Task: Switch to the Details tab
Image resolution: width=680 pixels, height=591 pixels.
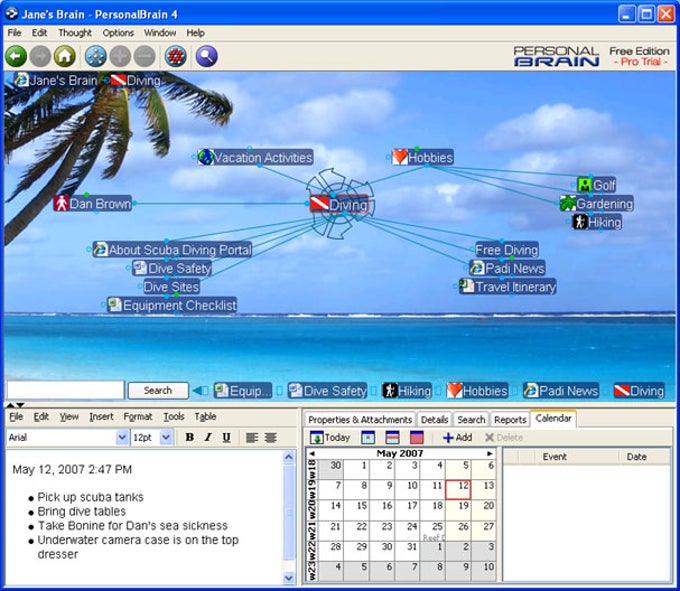Action: point(434,420)
